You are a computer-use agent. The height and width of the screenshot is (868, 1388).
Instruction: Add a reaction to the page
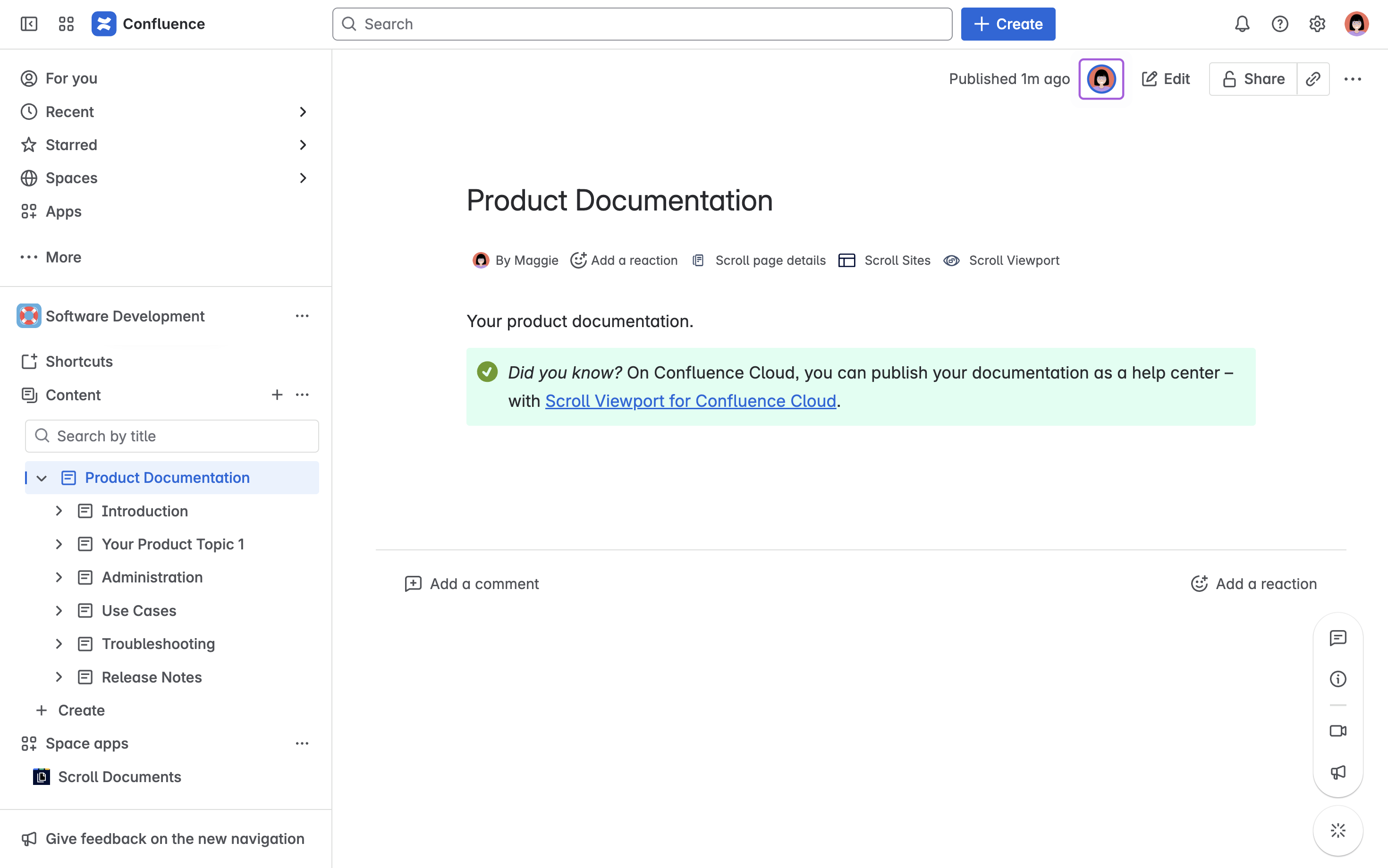point(624,260)
